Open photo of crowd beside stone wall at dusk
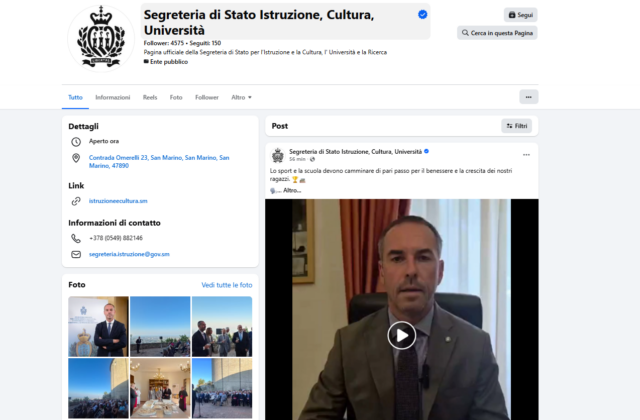This screenshot has height=420, width=640. coord(98,388)
